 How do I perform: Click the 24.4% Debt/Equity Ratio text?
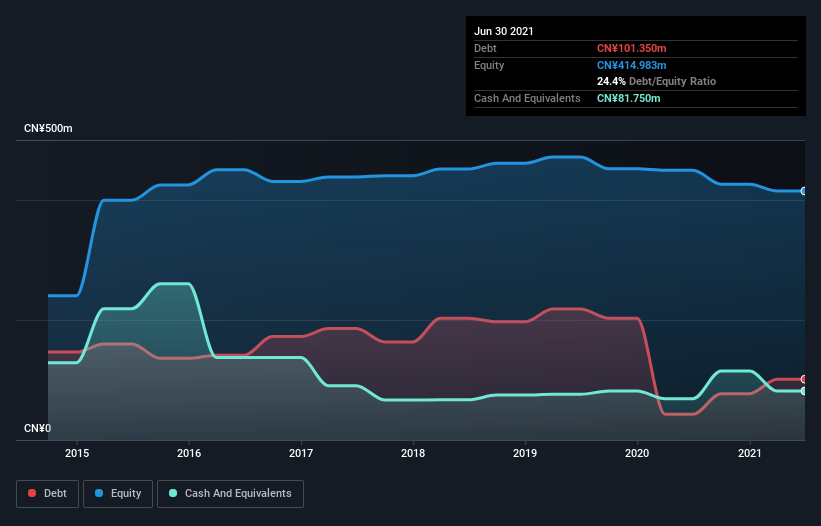coord(657,81)
